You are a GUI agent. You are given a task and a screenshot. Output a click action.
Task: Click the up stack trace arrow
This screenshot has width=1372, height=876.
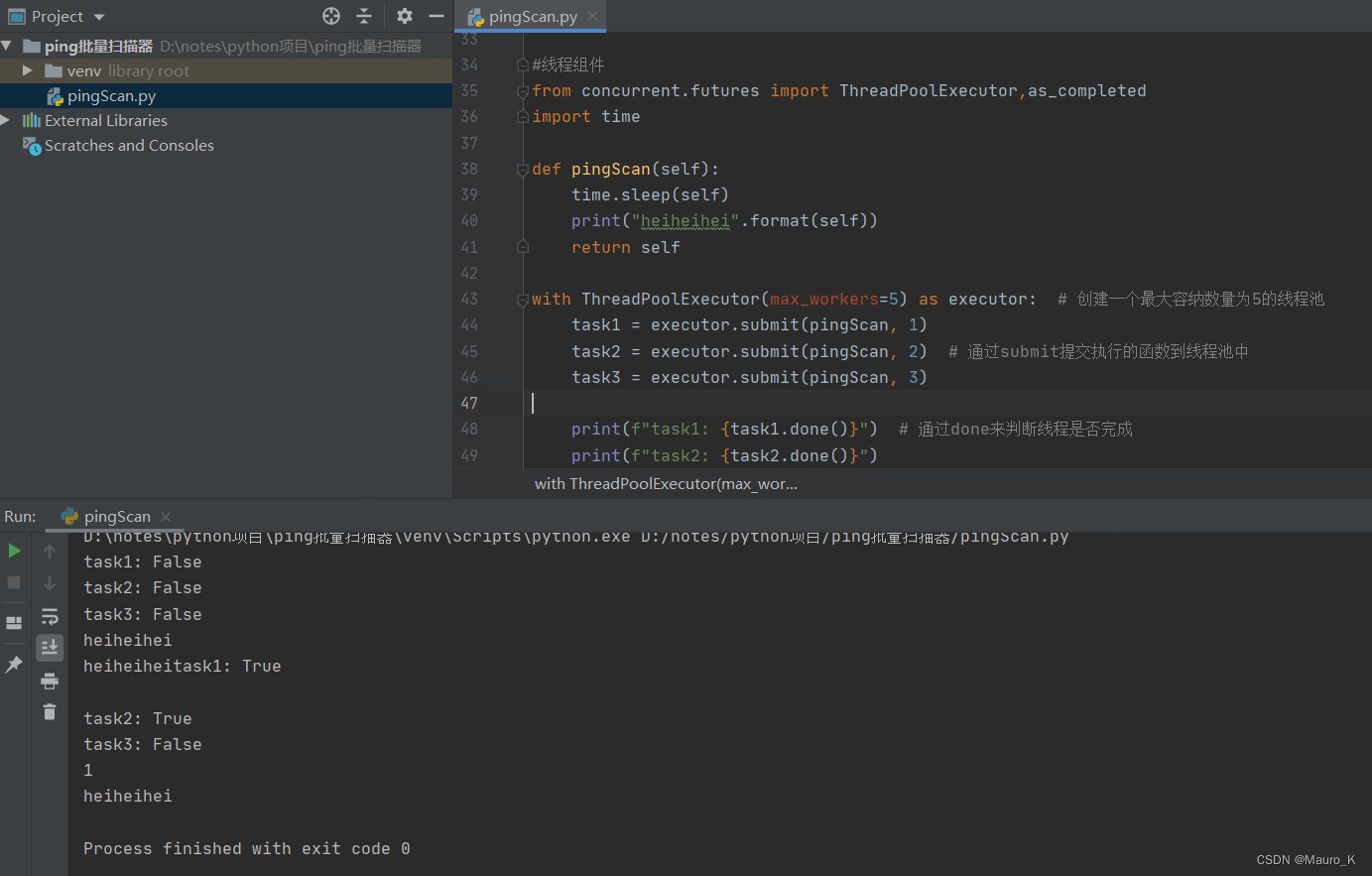tap(50, 552)
